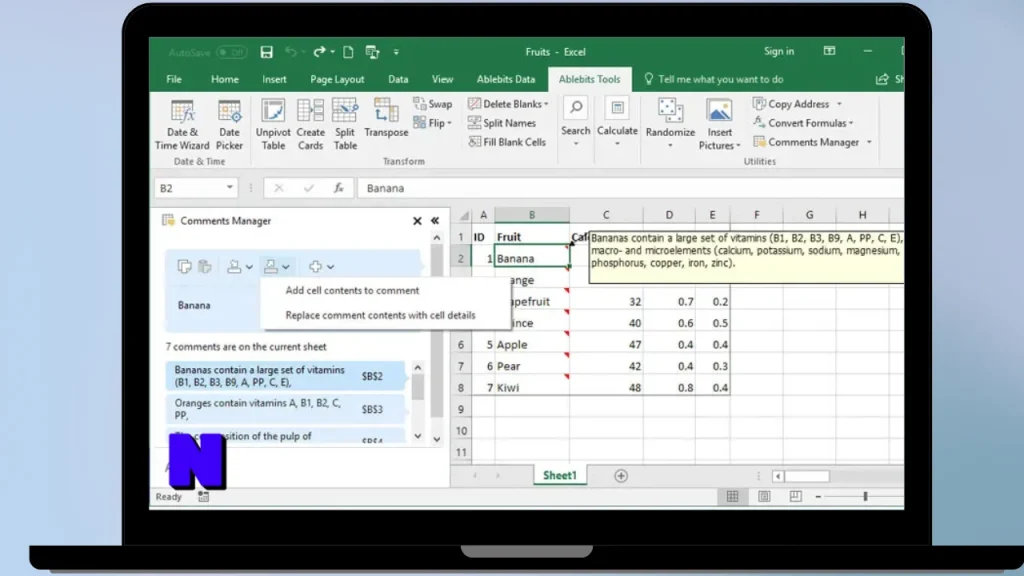Close the Comments Manager pane
This screenshot has height=576, width=1024.
tap(417, 221)
